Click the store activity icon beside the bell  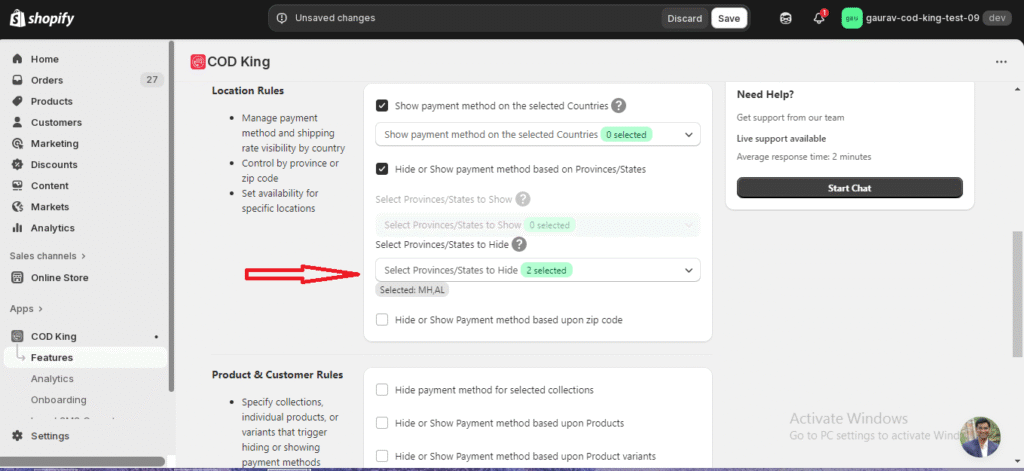coord(786,18)
